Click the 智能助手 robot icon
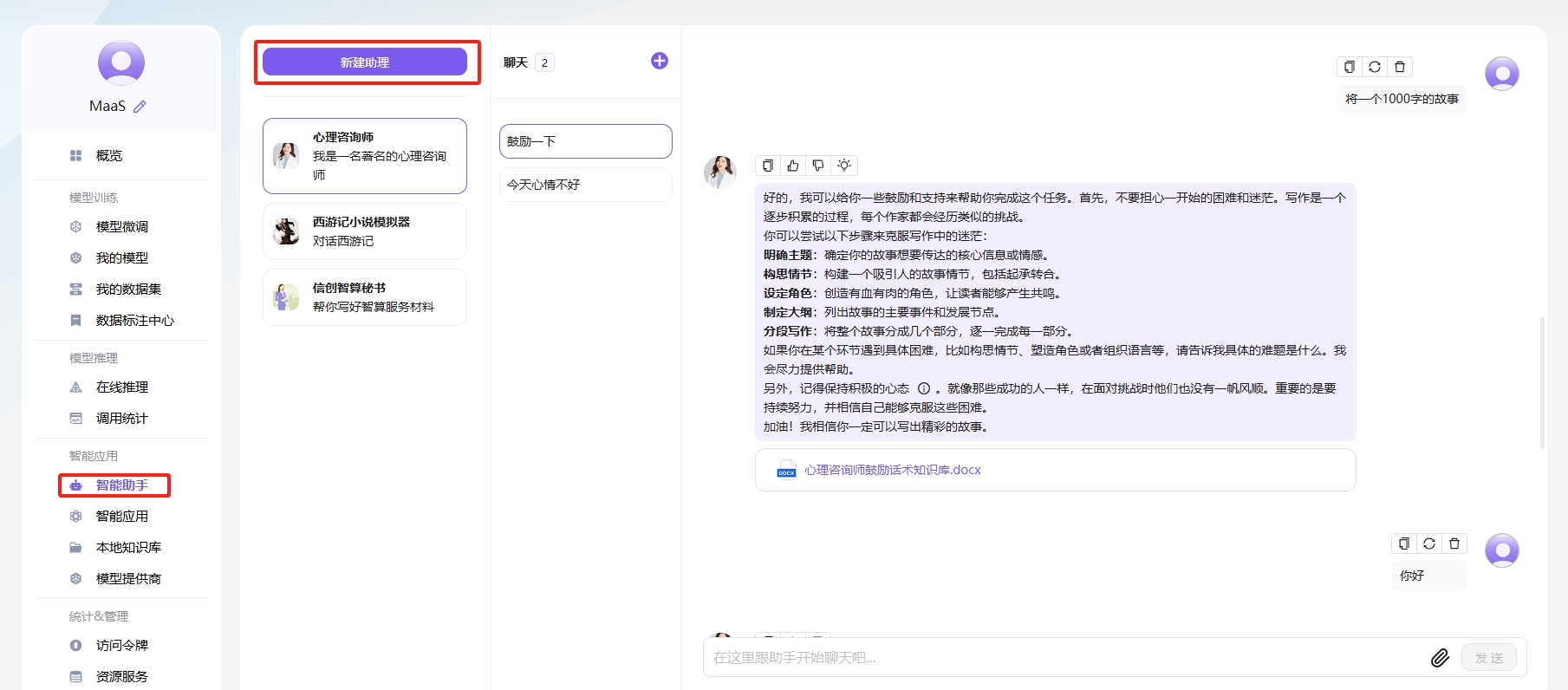Viewport: 1568px width, 690px height. coord(75,485)
